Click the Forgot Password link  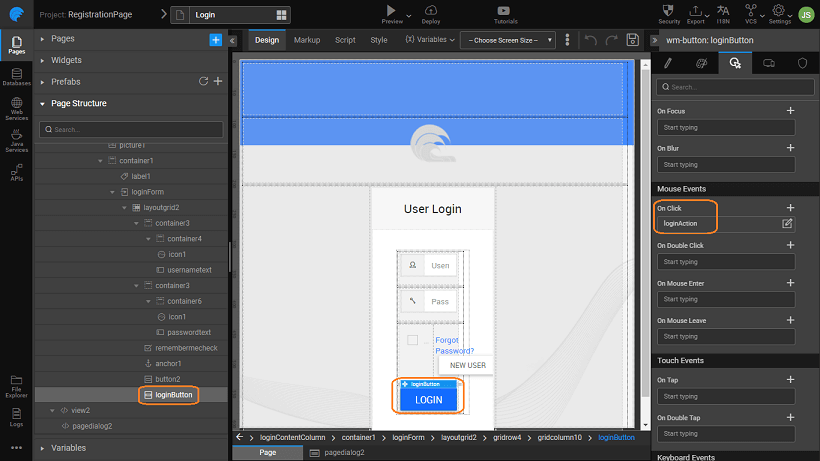[x=454, y=345]
